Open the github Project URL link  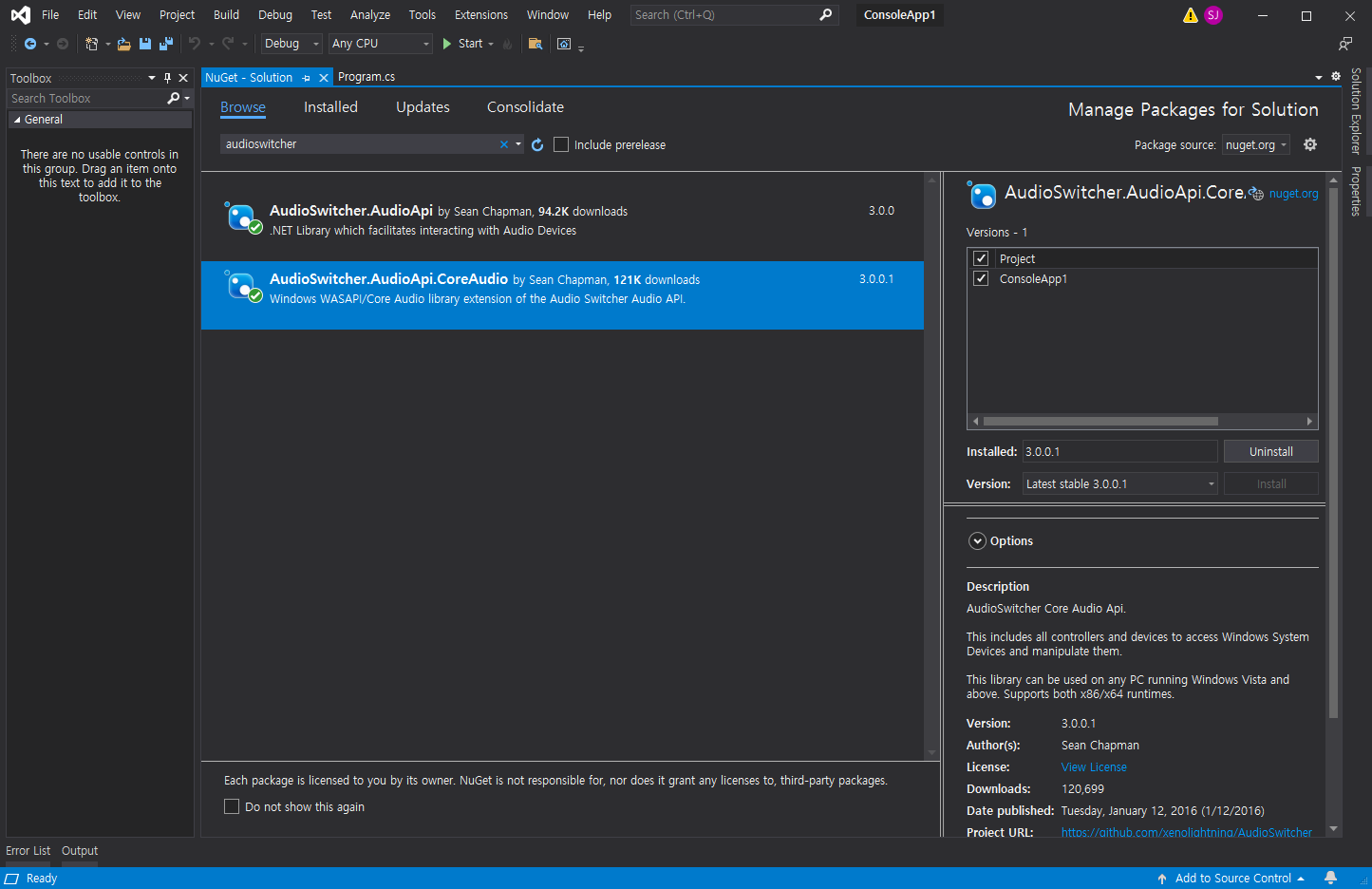(x=1187, y=833)
